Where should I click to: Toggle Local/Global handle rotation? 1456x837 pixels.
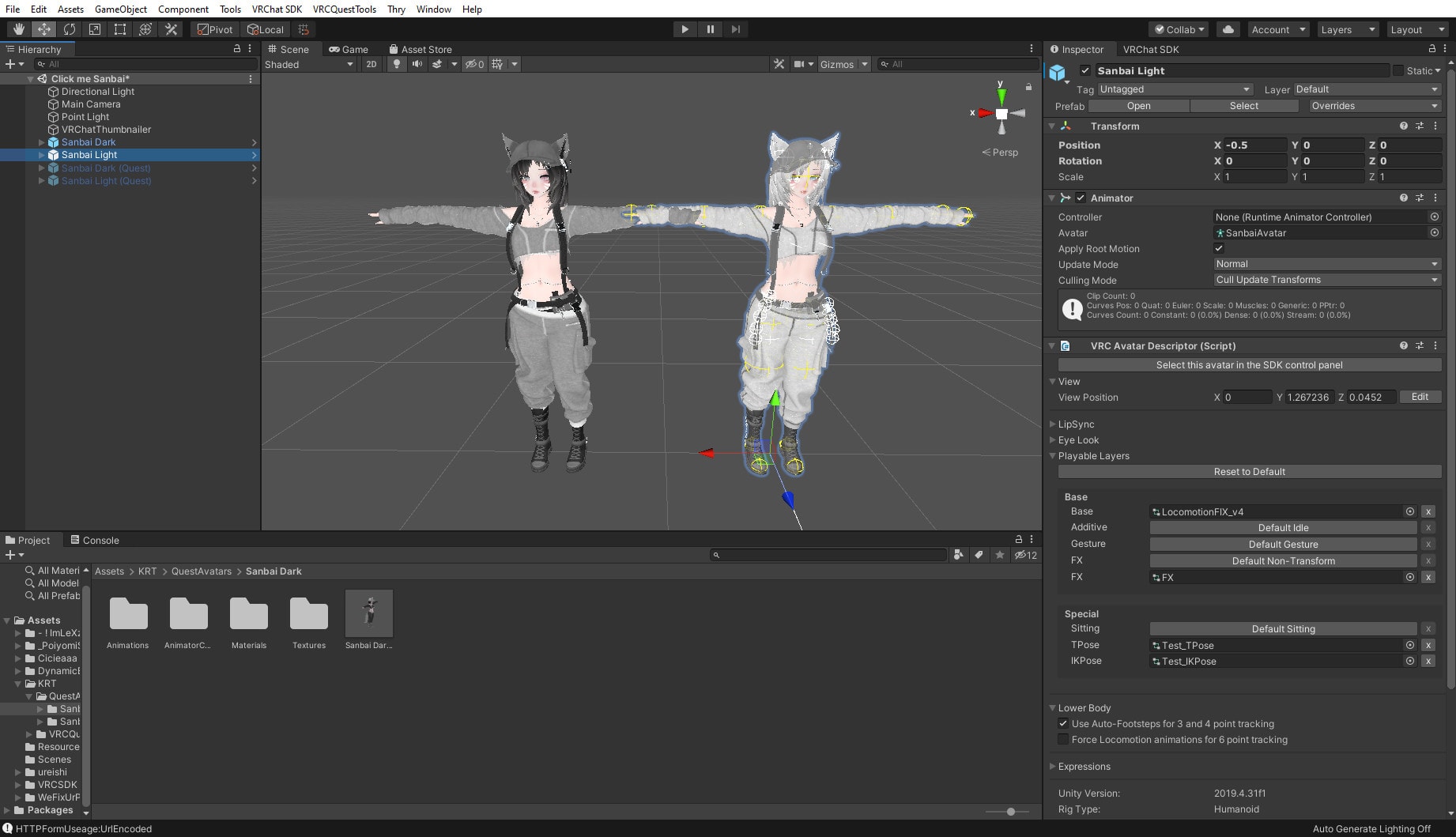coord(265,29)
